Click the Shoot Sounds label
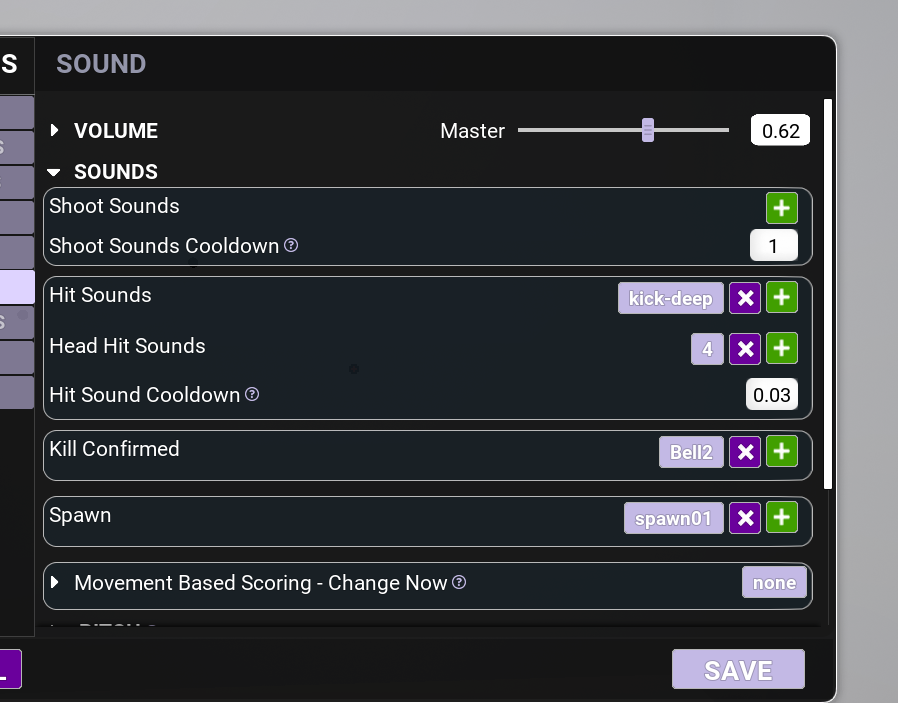 tap(115, 206)
